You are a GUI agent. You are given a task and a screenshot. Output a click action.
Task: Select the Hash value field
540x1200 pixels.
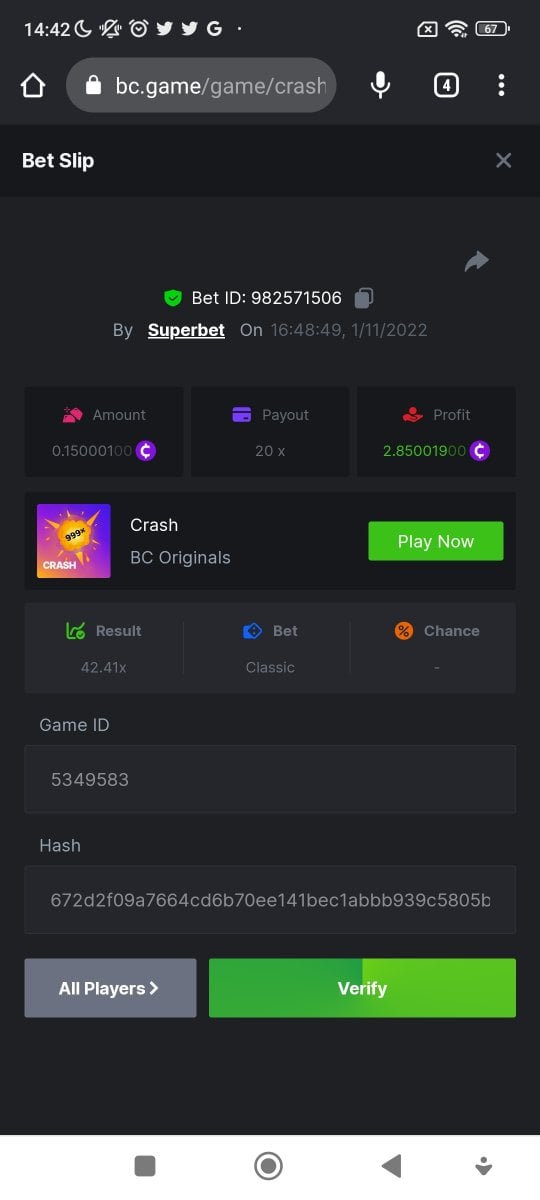click(270, 900)
